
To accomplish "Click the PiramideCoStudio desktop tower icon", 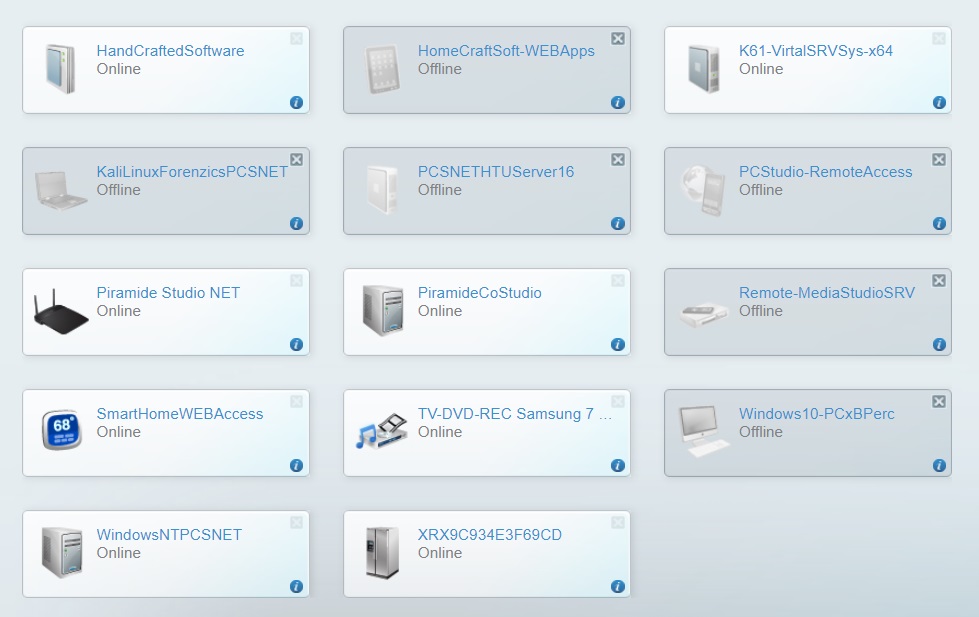I will (x=382, y=310).
